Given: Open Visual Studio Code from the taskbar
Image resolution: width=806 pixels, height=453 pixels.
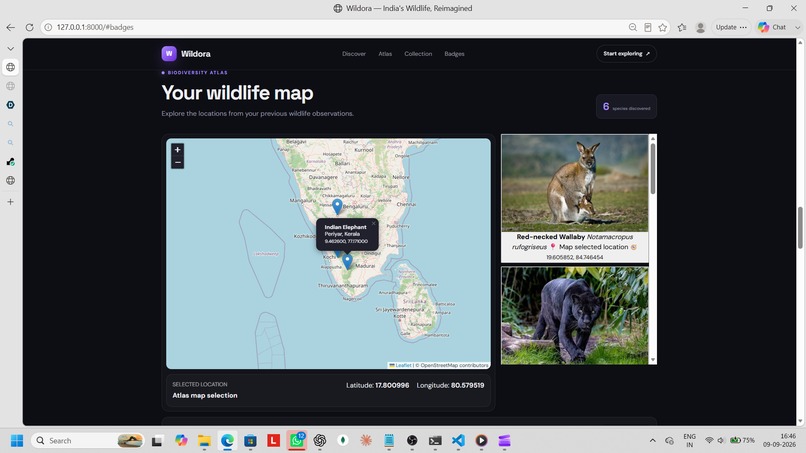Looking at the screenshot, I should click(458, 441).
